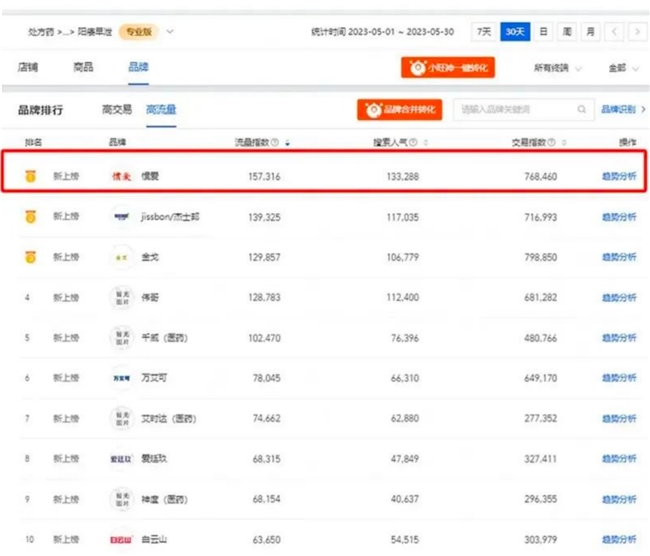Click the 白云山 brand name
The width and height of the screenshot is (650, 556).
click(154, 539)
